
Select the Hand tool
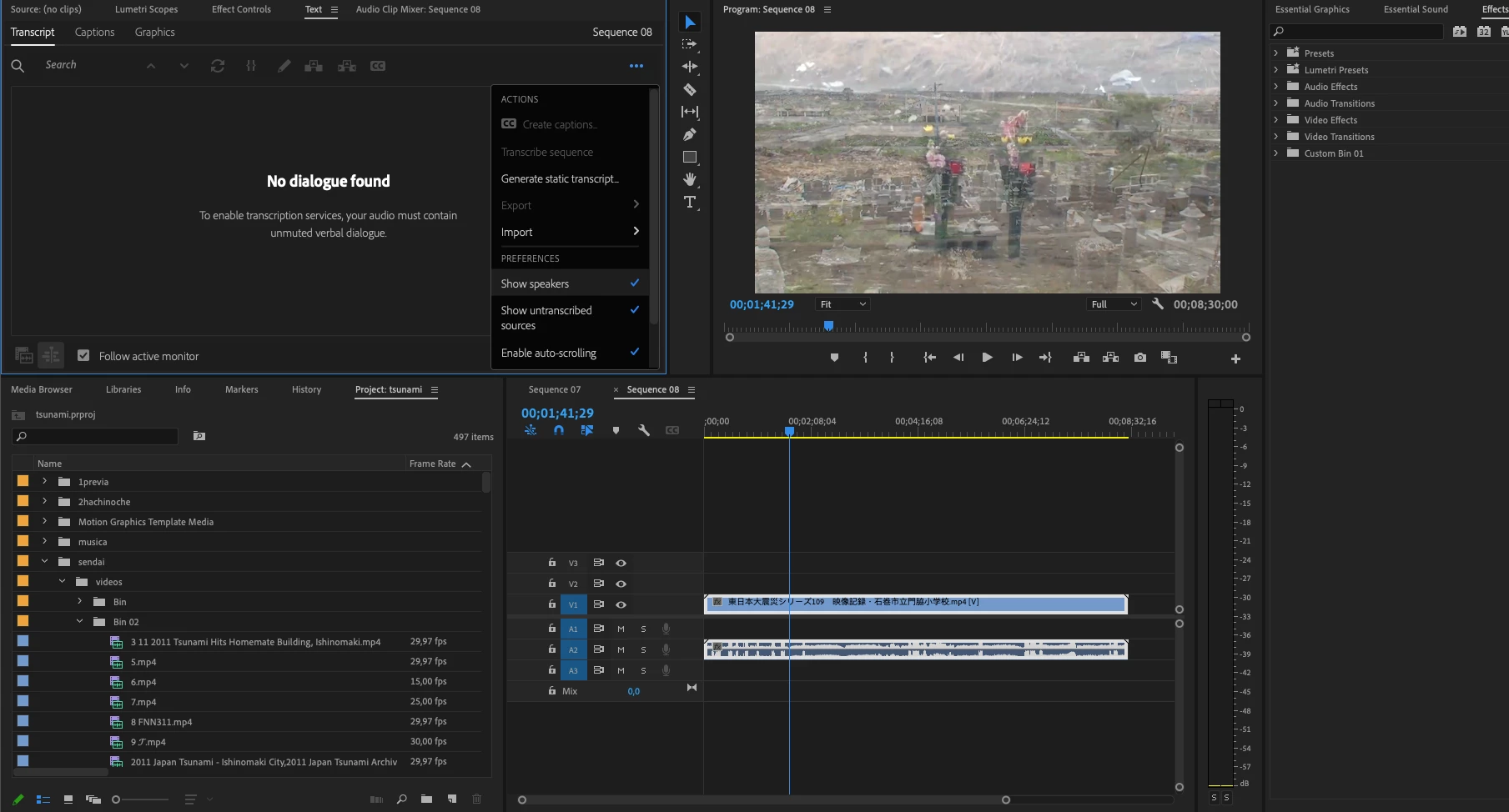pyautogui.click(x=690, y=179)
